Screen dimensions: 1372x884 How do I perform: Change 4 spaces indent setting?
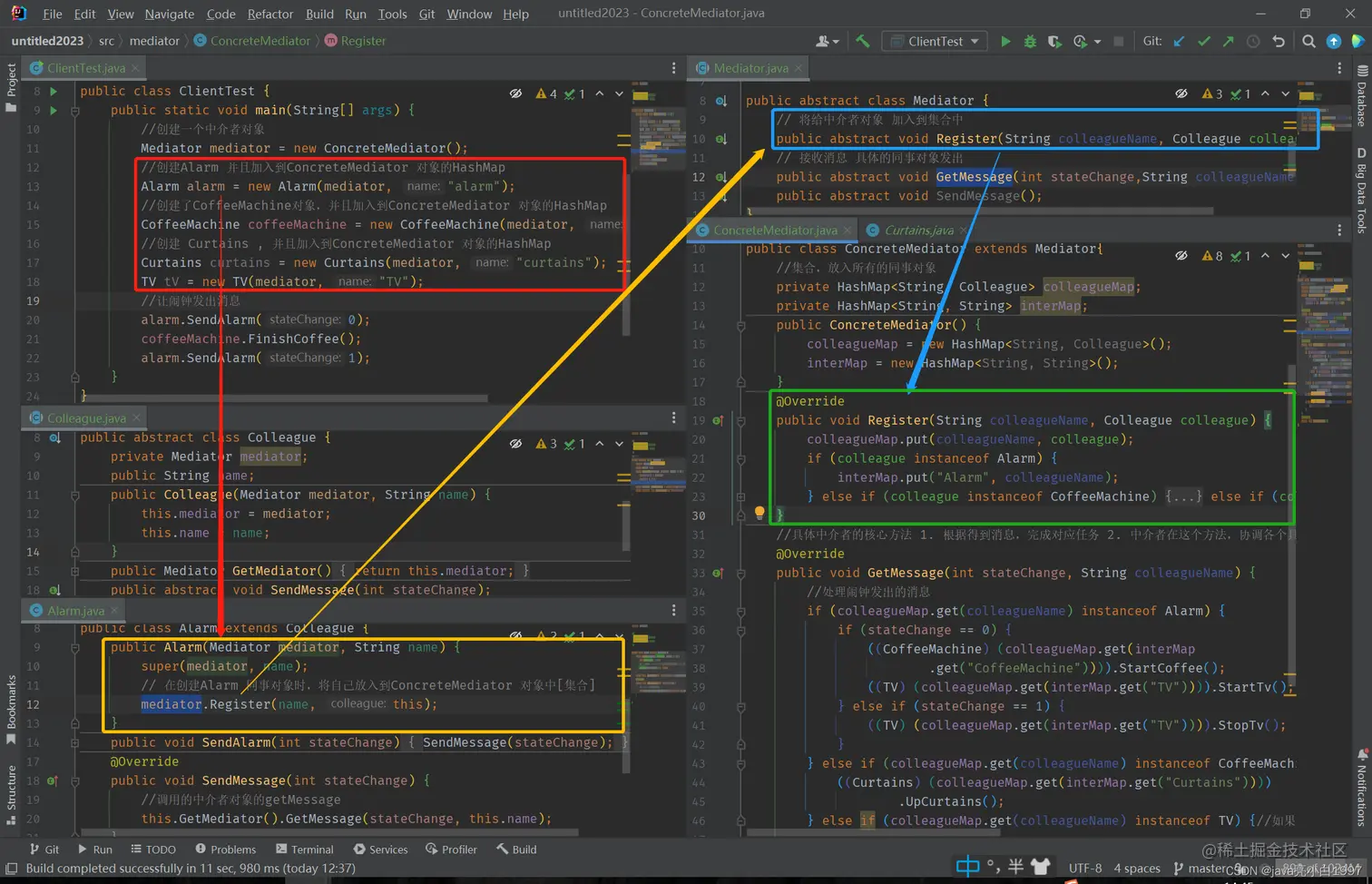click(x=1137, y=869)
